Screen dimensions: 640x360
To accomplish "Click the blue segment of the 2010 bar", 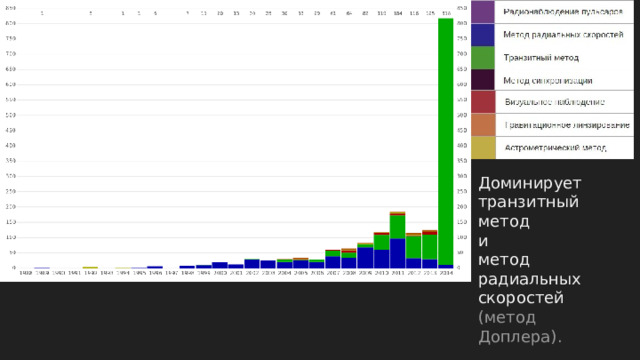I will coord(381,259).
